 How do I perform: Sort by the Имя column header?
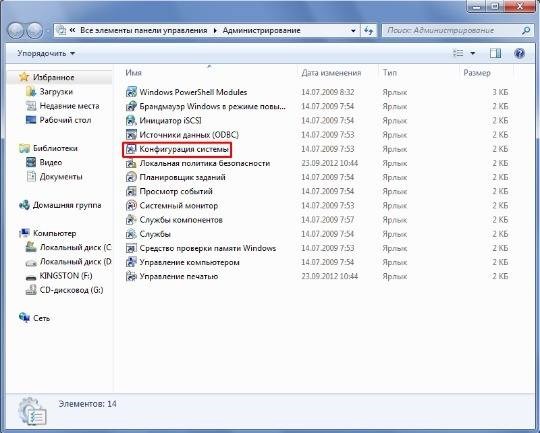pyautogui.click(x=133, y=73)
